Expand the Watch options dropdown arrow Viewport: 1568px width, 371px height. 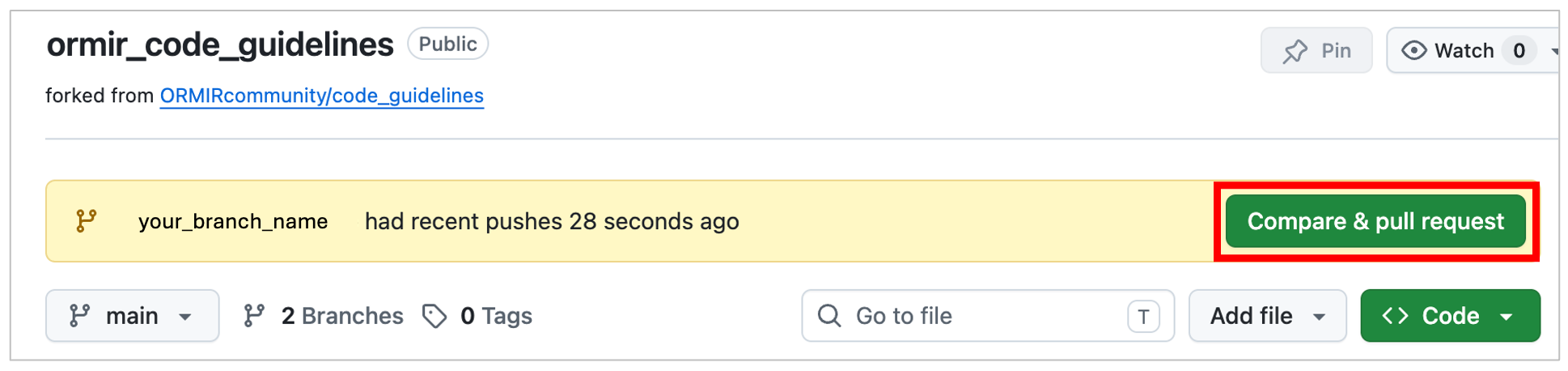[1554, 50]
